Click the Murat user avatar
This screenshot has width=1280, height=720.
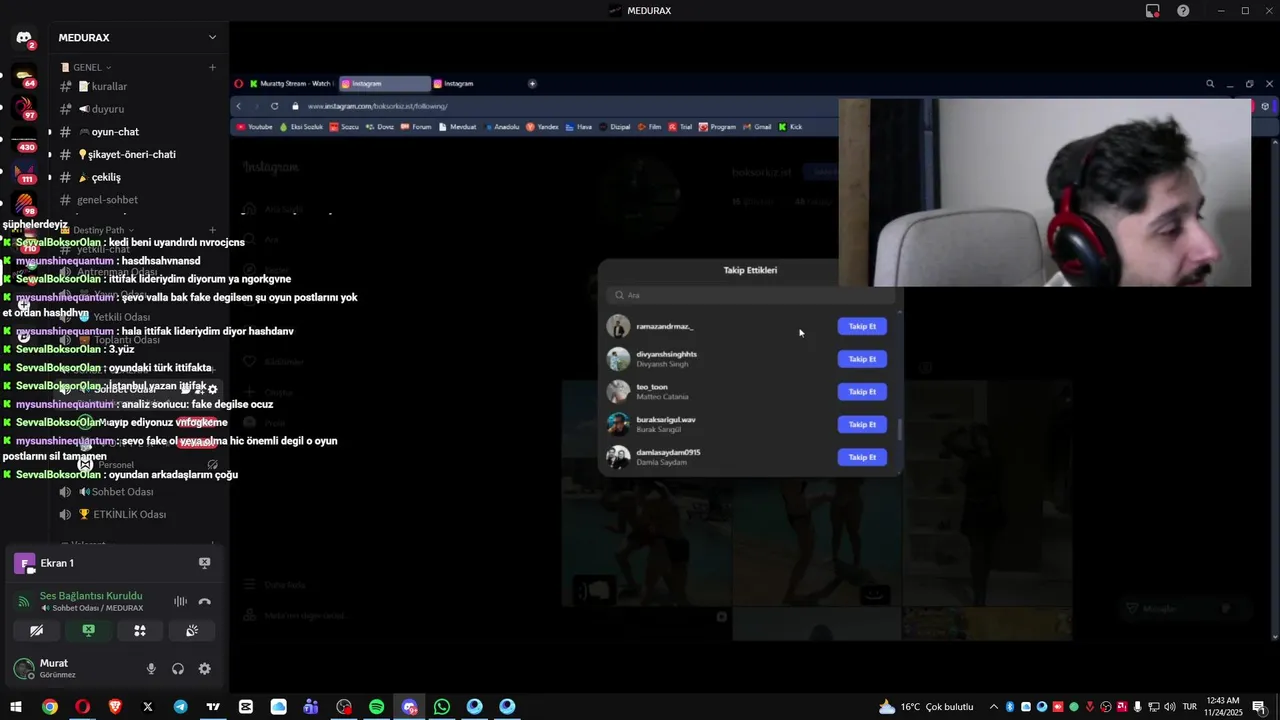pyautogui.click(x=24, y=669)
